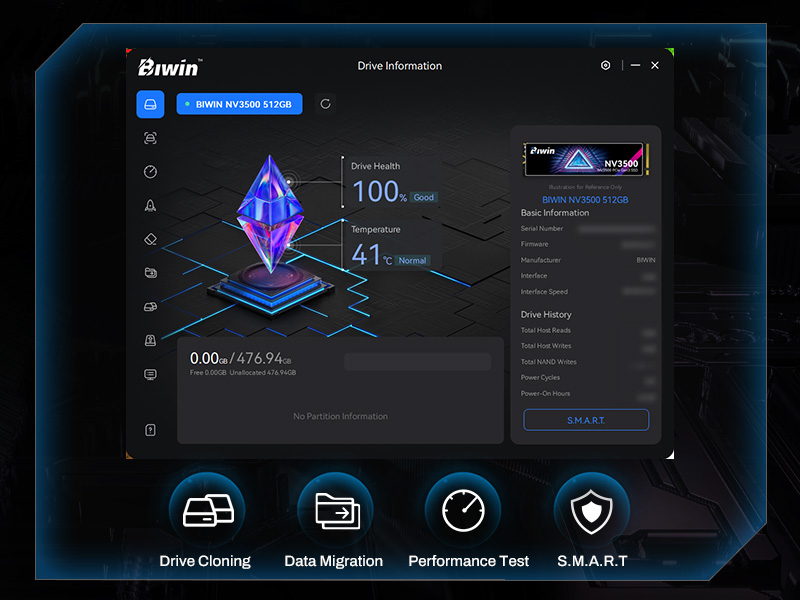Viewport: 800px width, 600px height.
Task: Click the 'Total Host Reads' row label
Action: click(545, 330)
